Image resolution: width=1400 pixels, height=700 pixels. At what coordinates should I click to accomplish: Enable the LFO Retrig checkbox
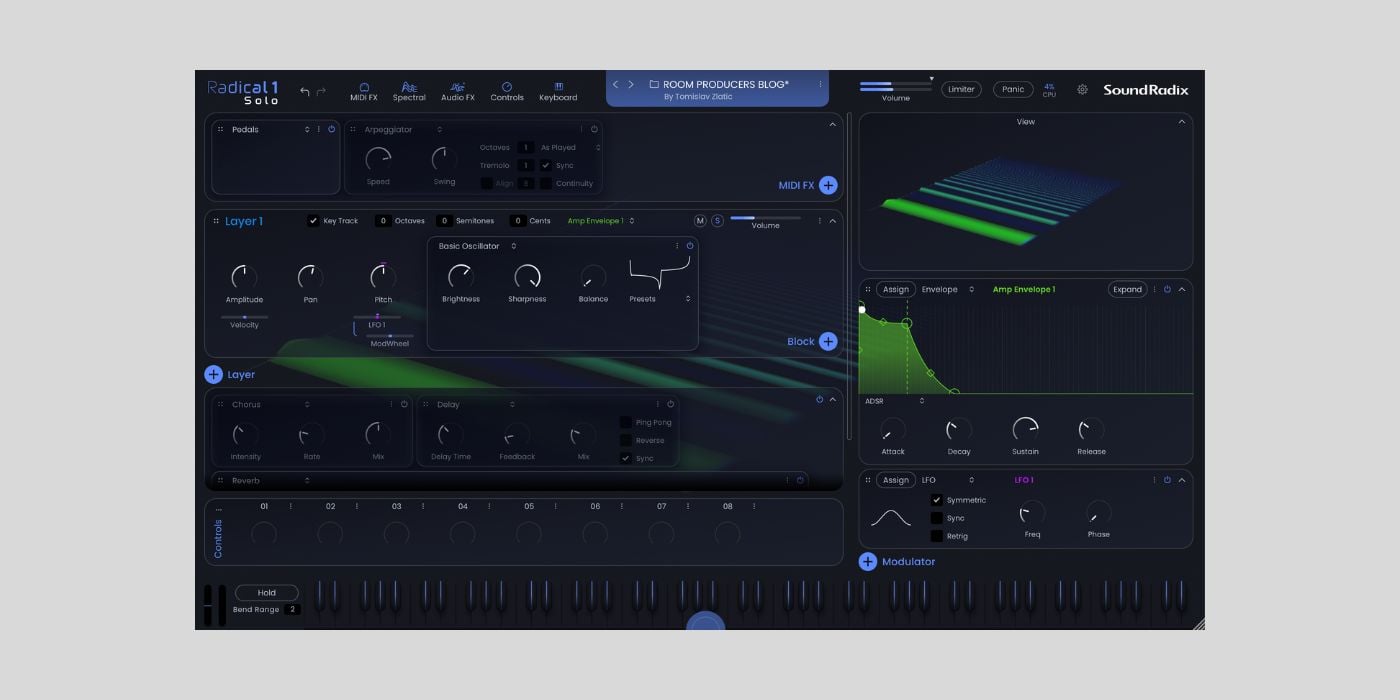click(x=936, y=536)
